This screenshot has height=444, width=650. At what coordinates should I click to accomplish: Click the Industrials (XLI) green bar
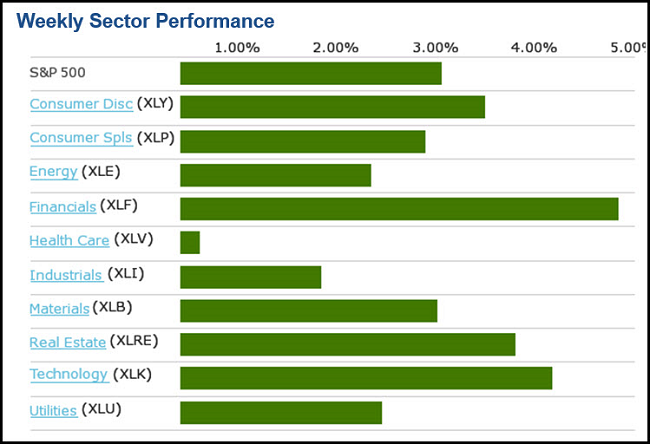[250, 277]
